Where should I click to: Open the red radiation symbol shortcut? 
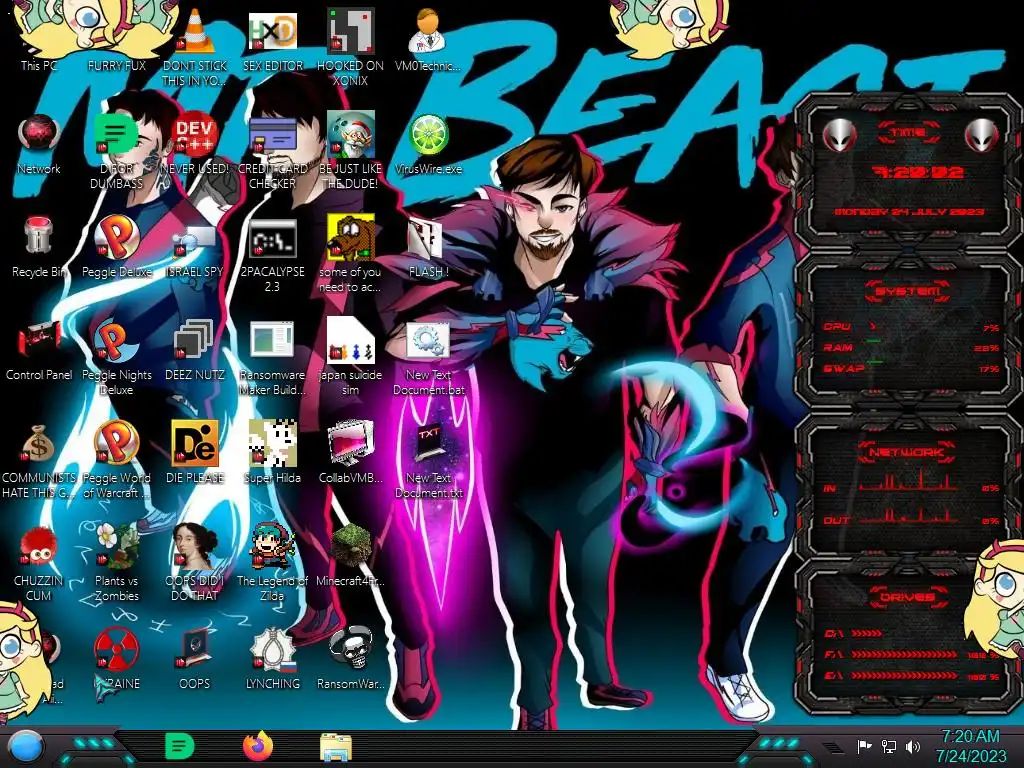[116, 649]
